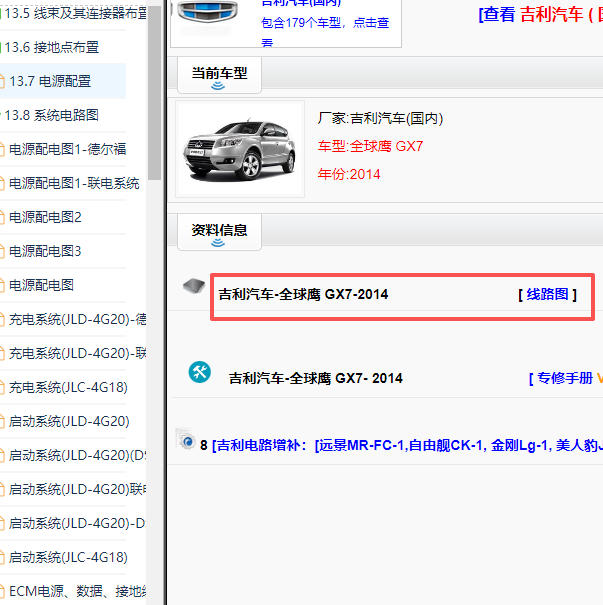Screen dimensions: 603x605
Task: Open 吉利电路增补 远景MR-FC-1 link
Action: pyautogui.click(x=407, y=446)
